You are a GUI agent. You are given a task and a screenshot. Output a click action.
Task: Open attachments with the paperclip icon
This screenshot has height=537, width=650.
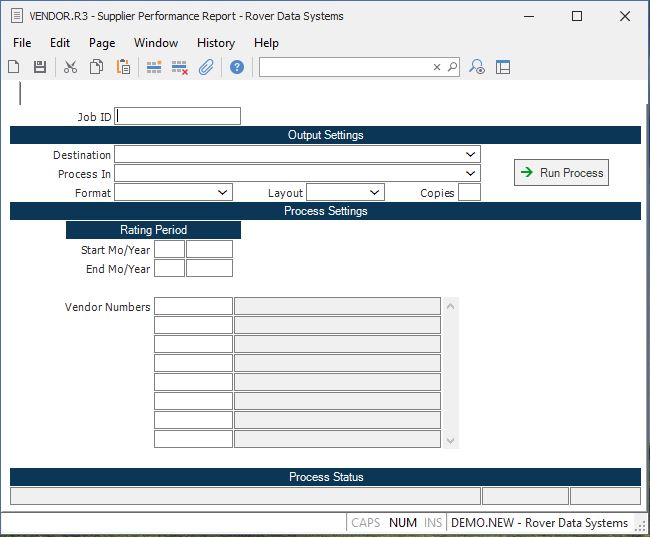tap(206, 67)
